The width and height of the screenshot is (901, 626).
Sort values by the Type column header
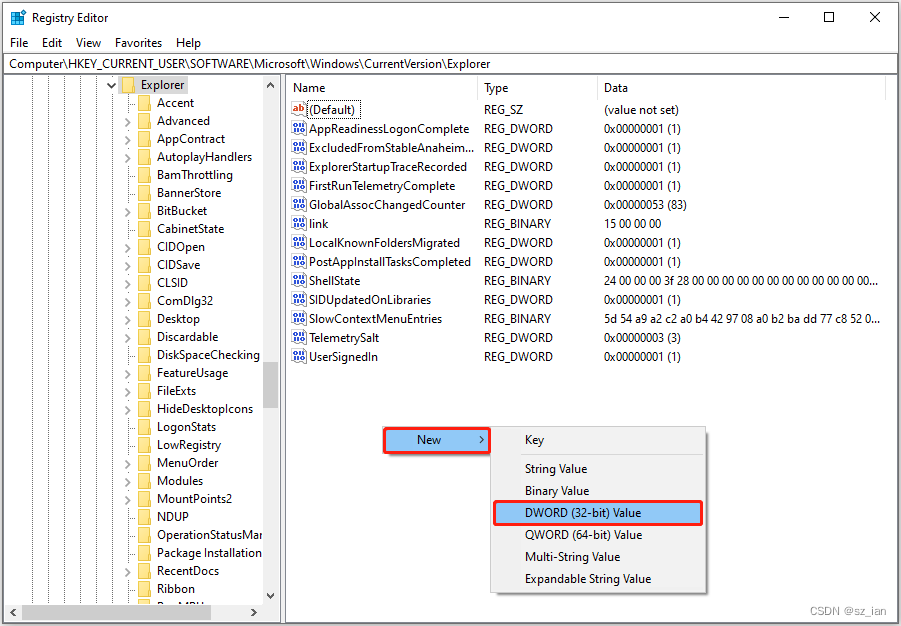(x=537, y=88)
